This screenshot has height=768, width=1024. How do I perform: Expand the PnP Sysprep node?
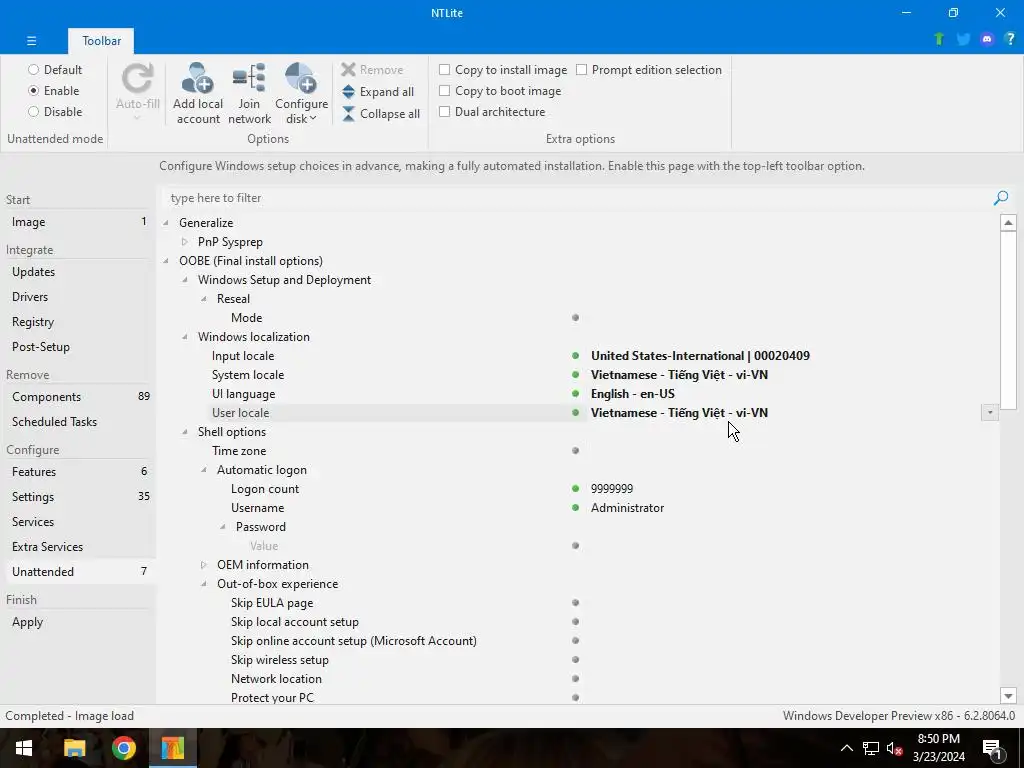pyautogui.click(x=185, y=242)
